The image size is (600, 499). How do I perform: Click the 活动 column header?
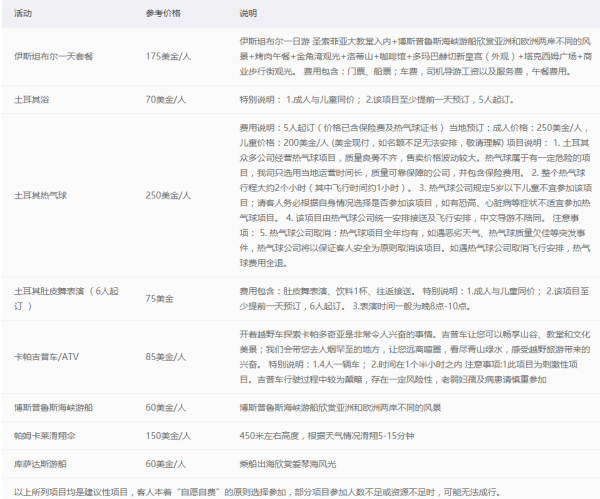click(23, 13)
